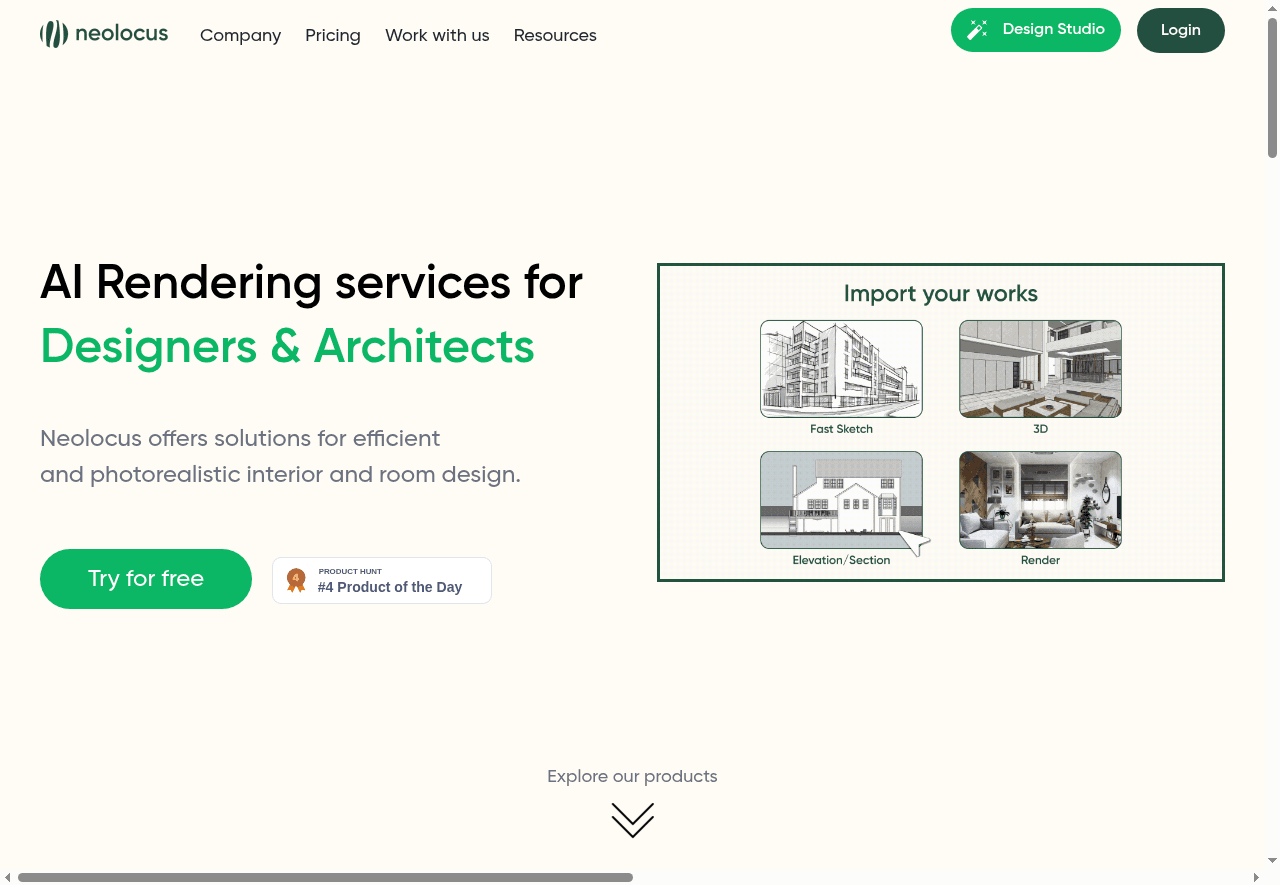
Task: Select the 3D interior thumbnail
Action: click(1040, 368)
